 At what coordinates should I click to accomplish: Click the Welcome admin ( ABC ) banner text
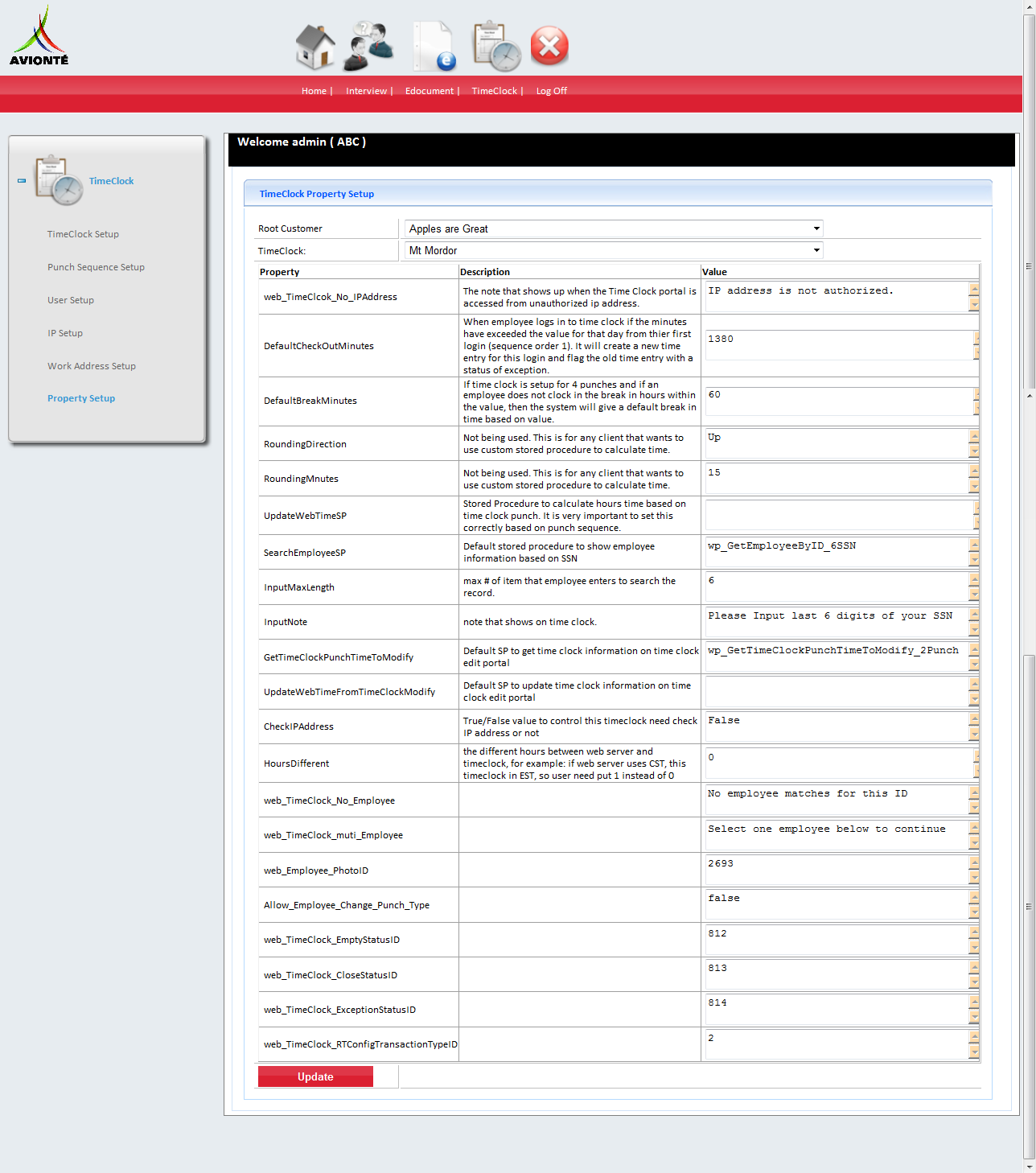click(302, 142)
